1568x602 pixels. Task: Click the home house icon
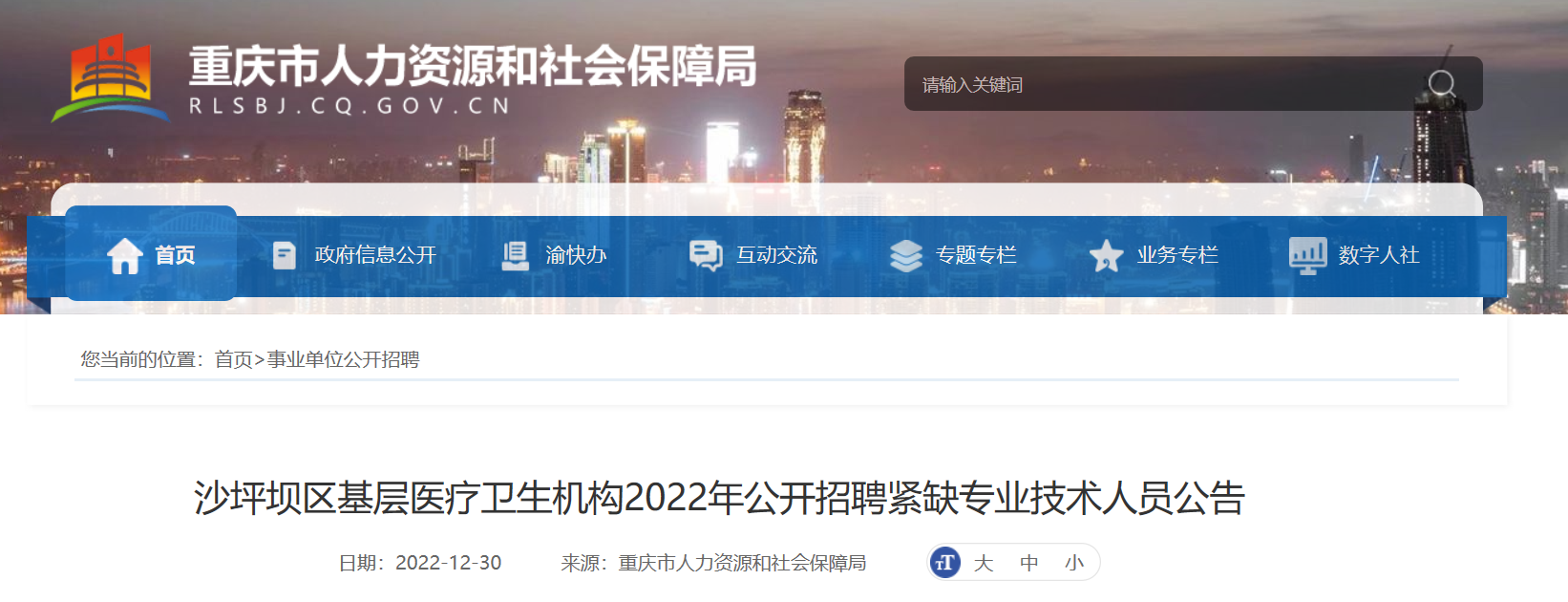125,255
